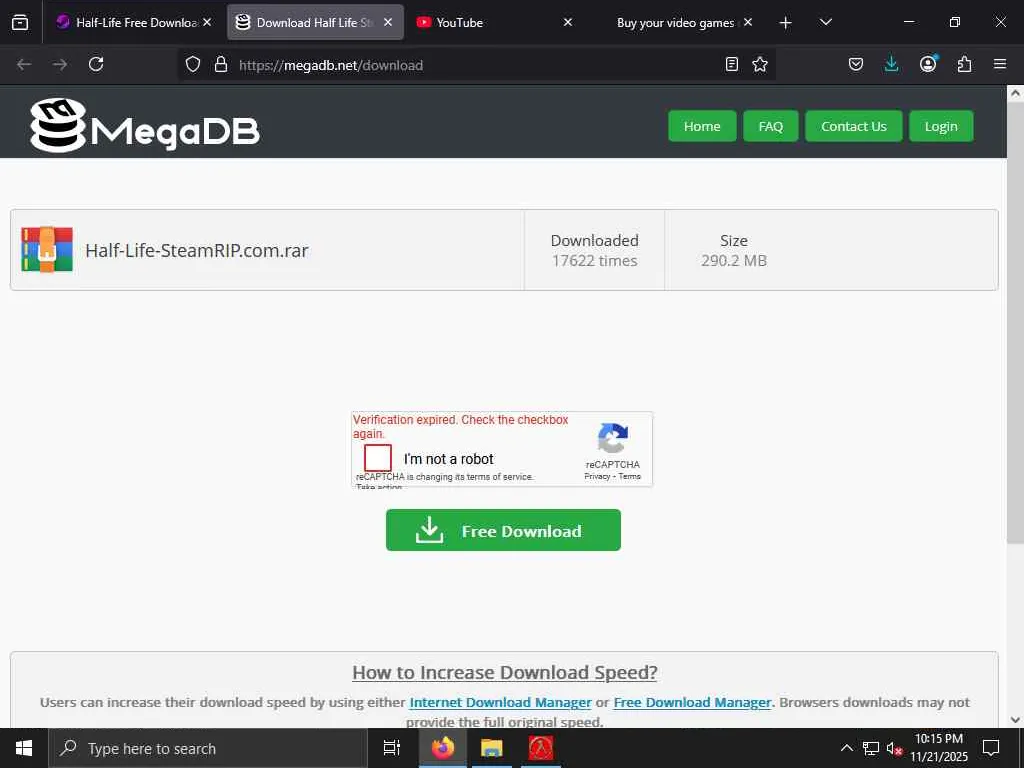Open Task View on the taskbar
This screenshot has width=1024, height=768.
point(392,748)
